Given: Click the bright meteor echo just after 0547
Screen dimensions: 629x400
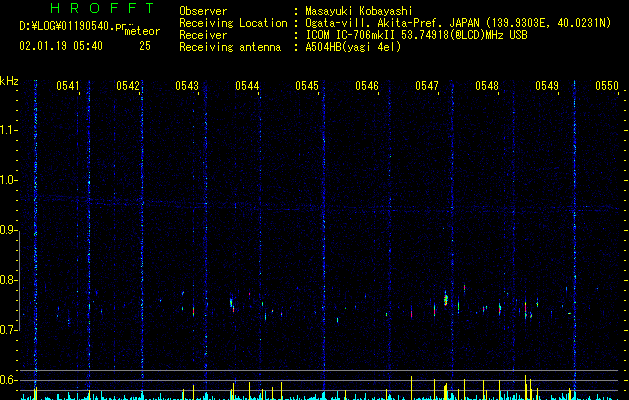Looking at the screenshot, I should coord(445,299).
